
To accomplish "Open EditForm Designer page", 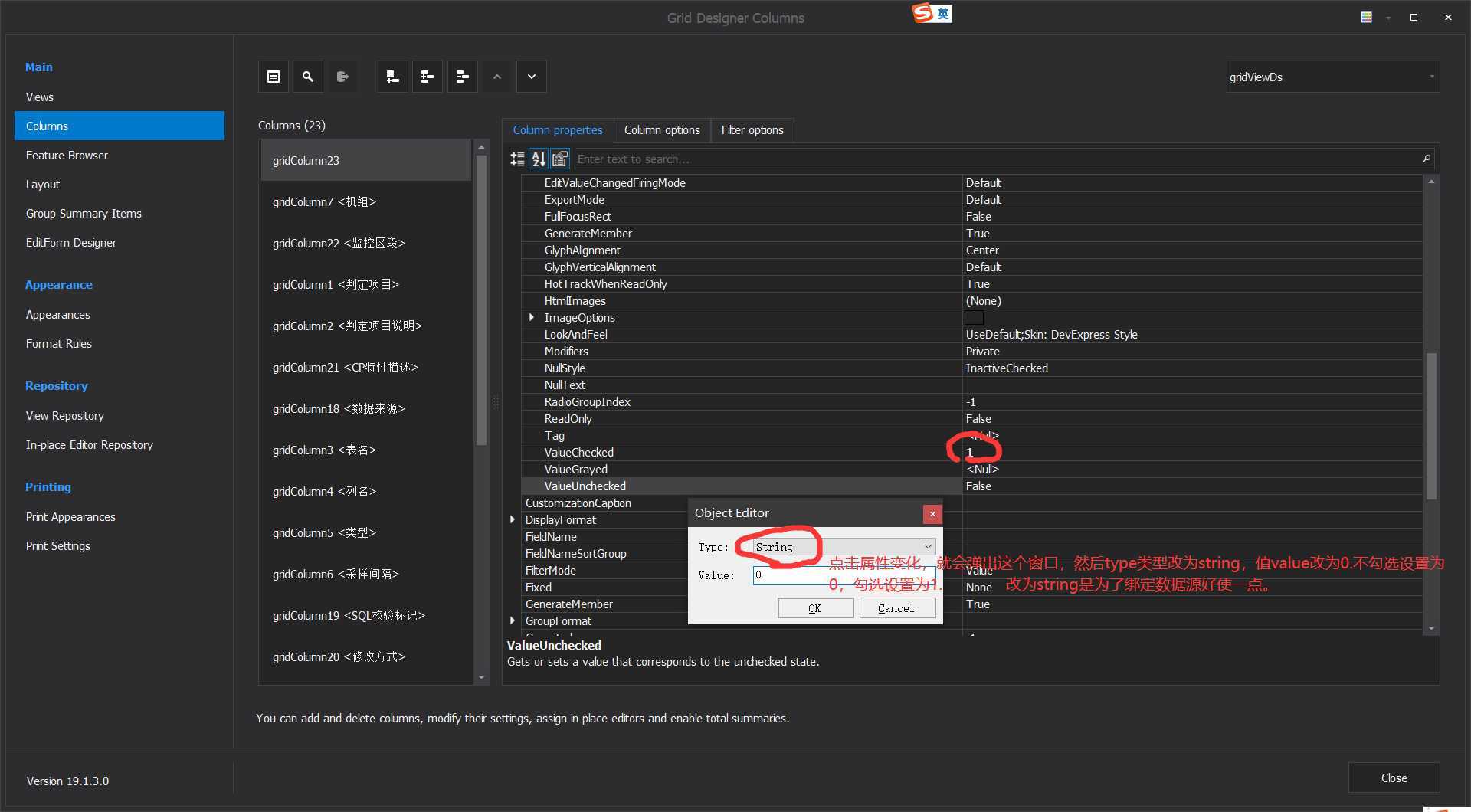I will pyautogui.click(x=120, y=243).
